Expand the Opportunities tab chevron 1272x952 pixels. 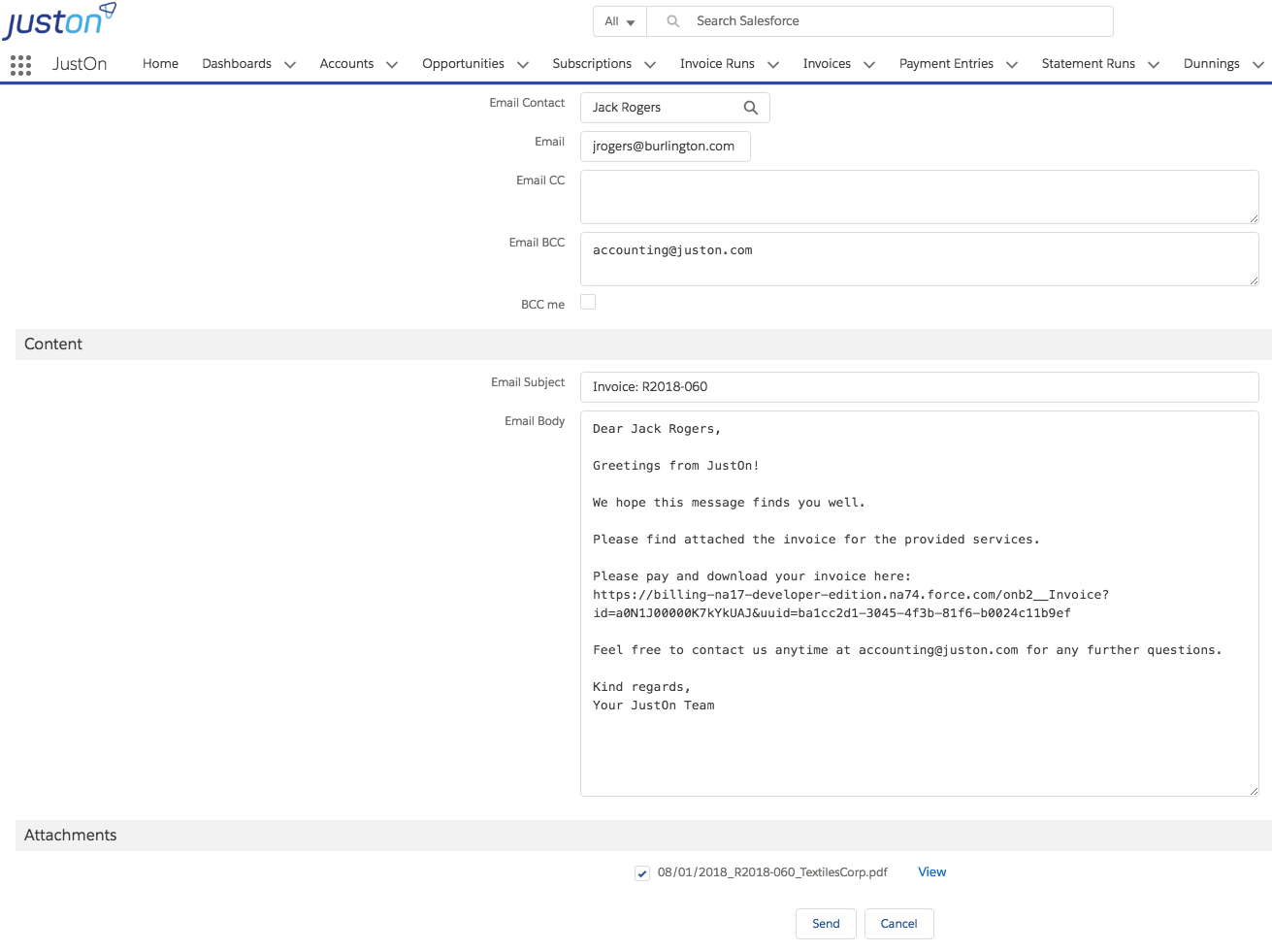tap(523, 65)
